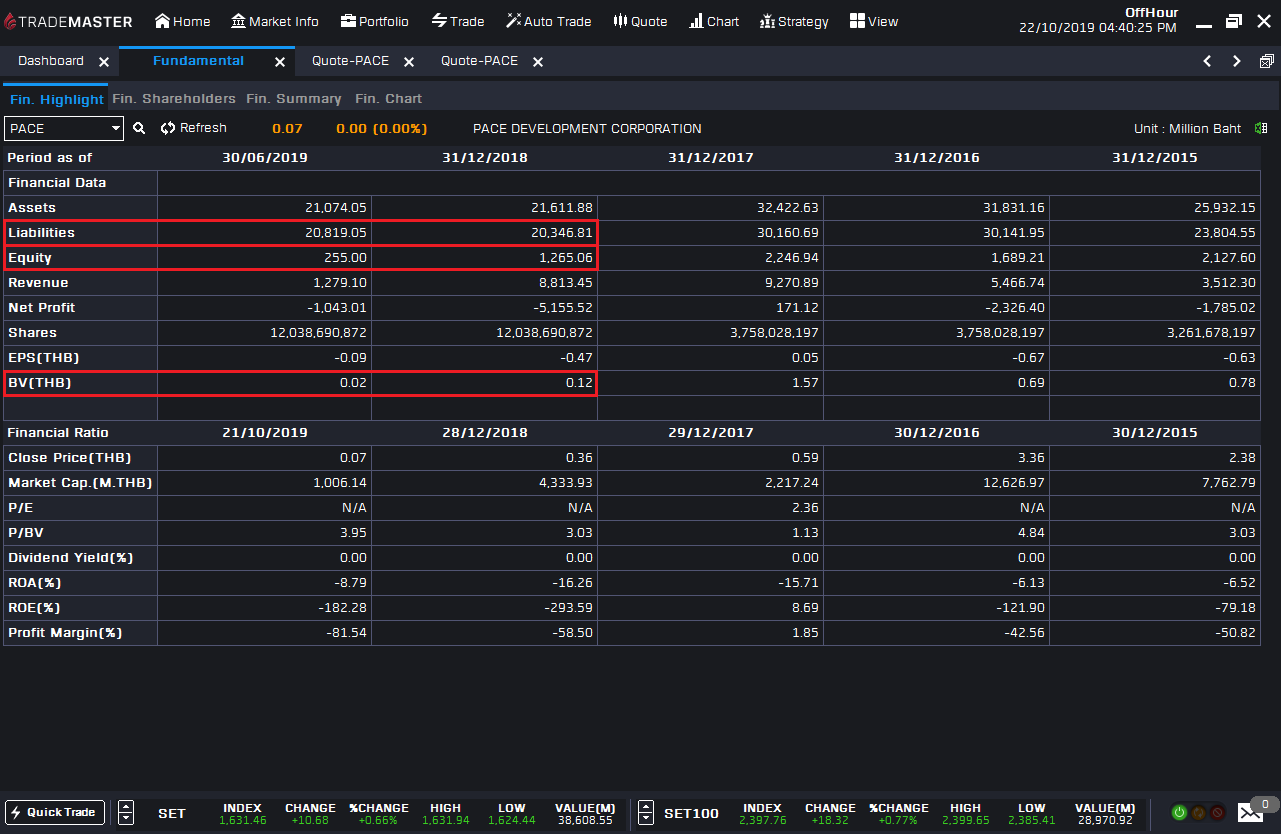1281x834 pixels.
Task: Open the Chart module from the menu bar
Action: 713,20
